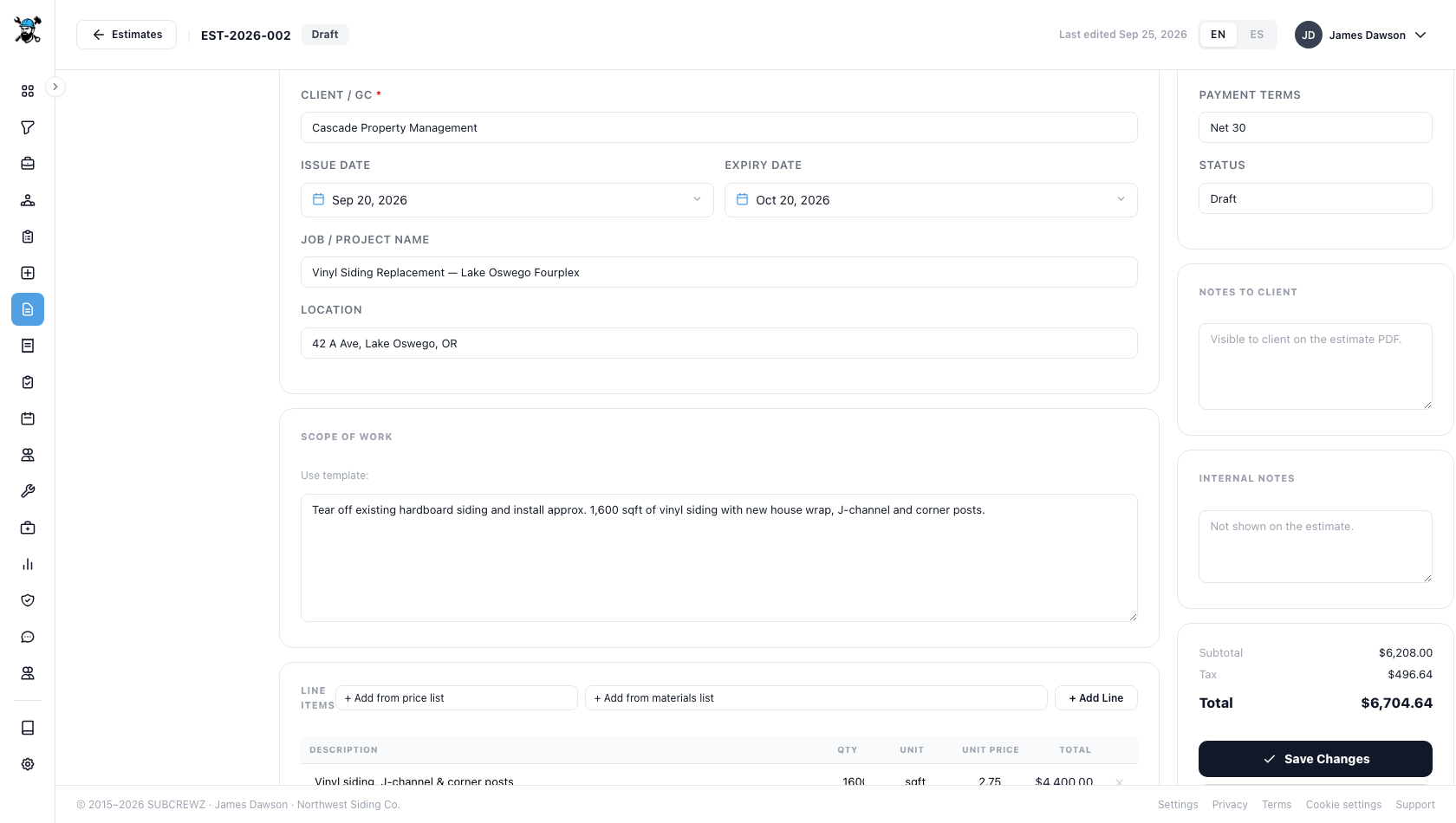Go back to Estimates
Screen dimensions: 1456x823
point(127,35)
